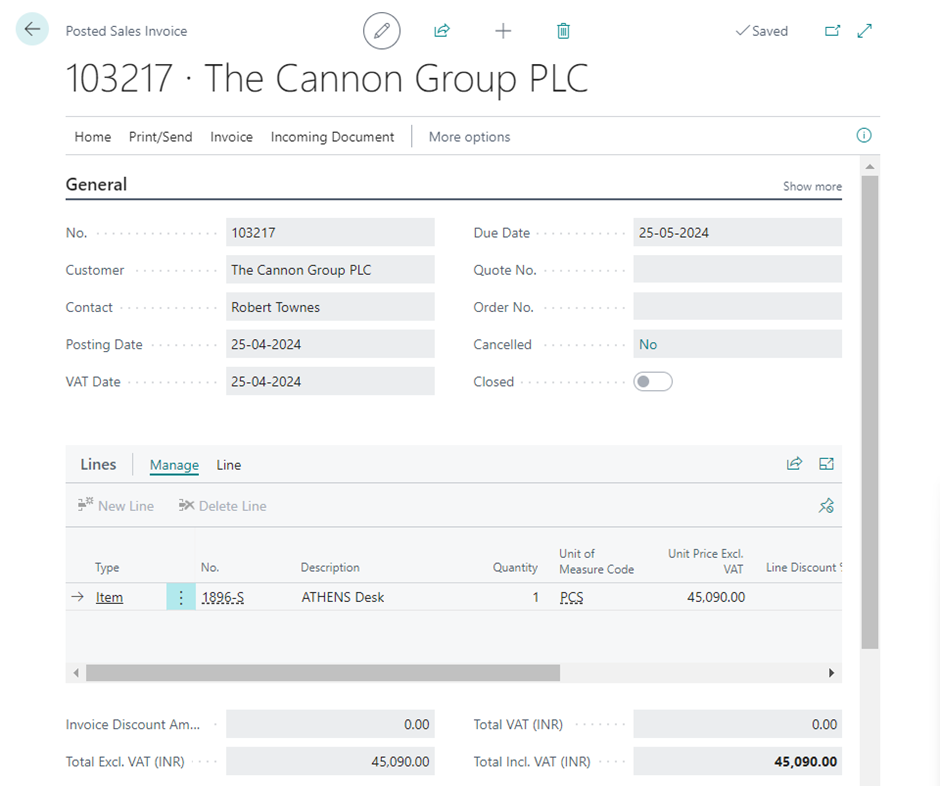This screenshot has width=940, height=786.
Task: Expand More options menu
Action: tap(469, 137)
